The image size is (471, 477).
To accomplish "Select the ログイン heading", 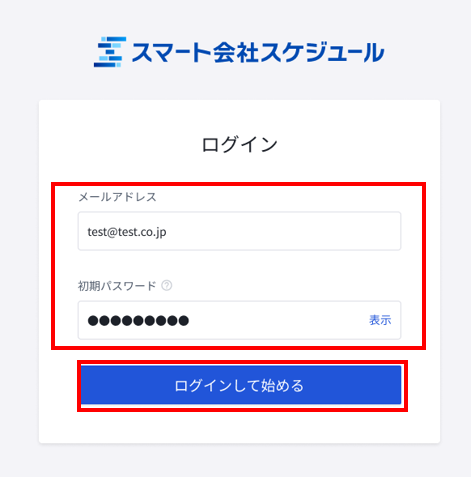I will point(240,144).
